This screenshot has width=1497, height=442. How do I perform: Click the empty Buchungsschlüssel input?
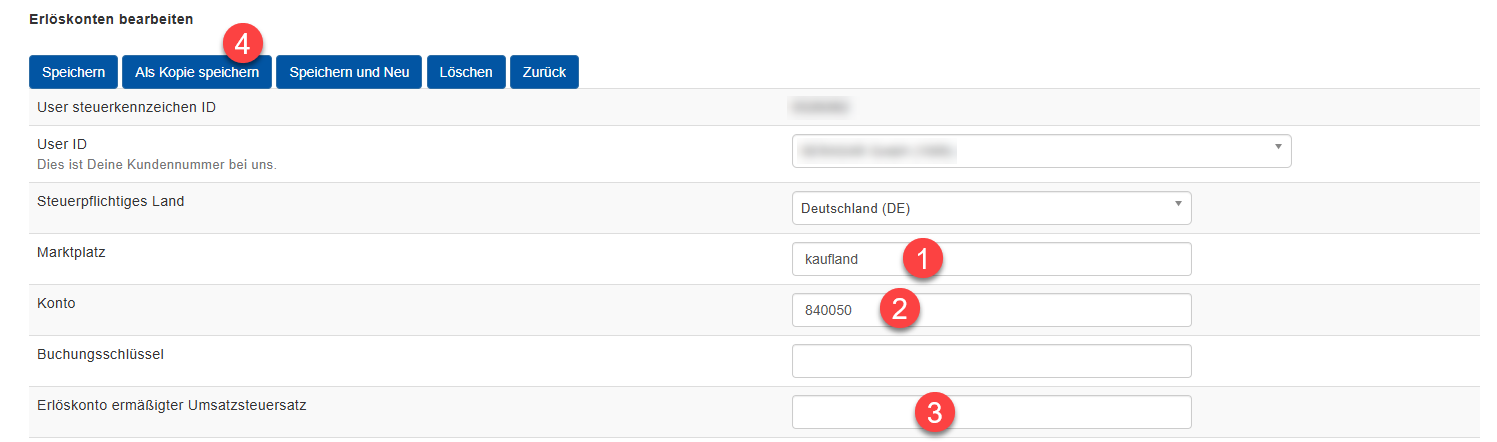click(x=991, y=361)
